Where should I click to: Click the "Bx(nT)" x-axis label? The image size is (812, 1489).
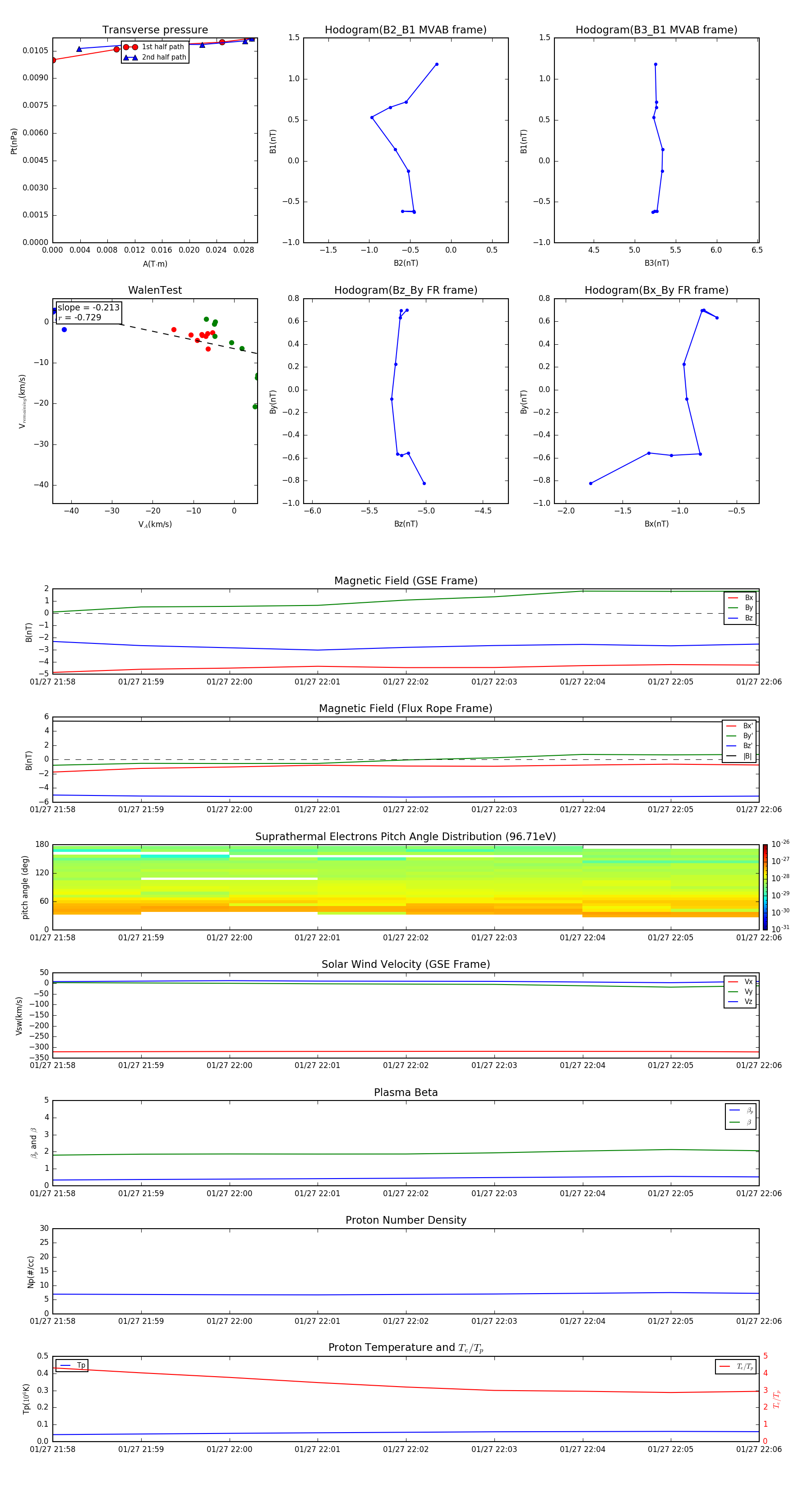click(x=656, y=524)
